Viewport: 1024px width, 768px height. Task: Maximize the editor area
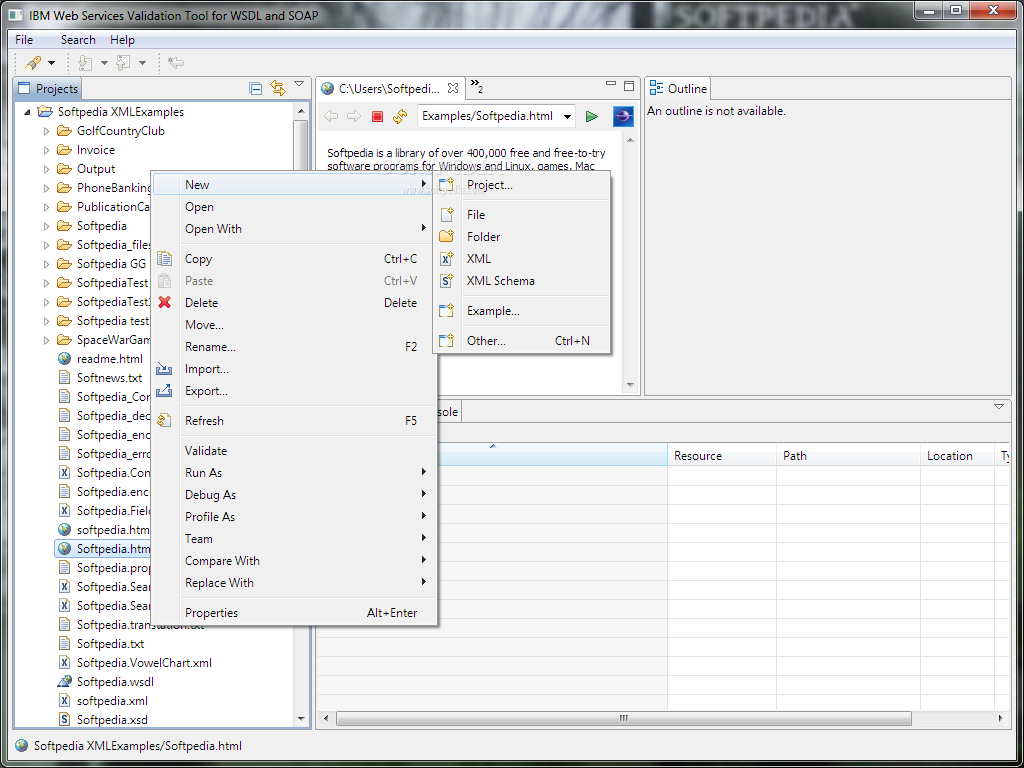(629, 86)
